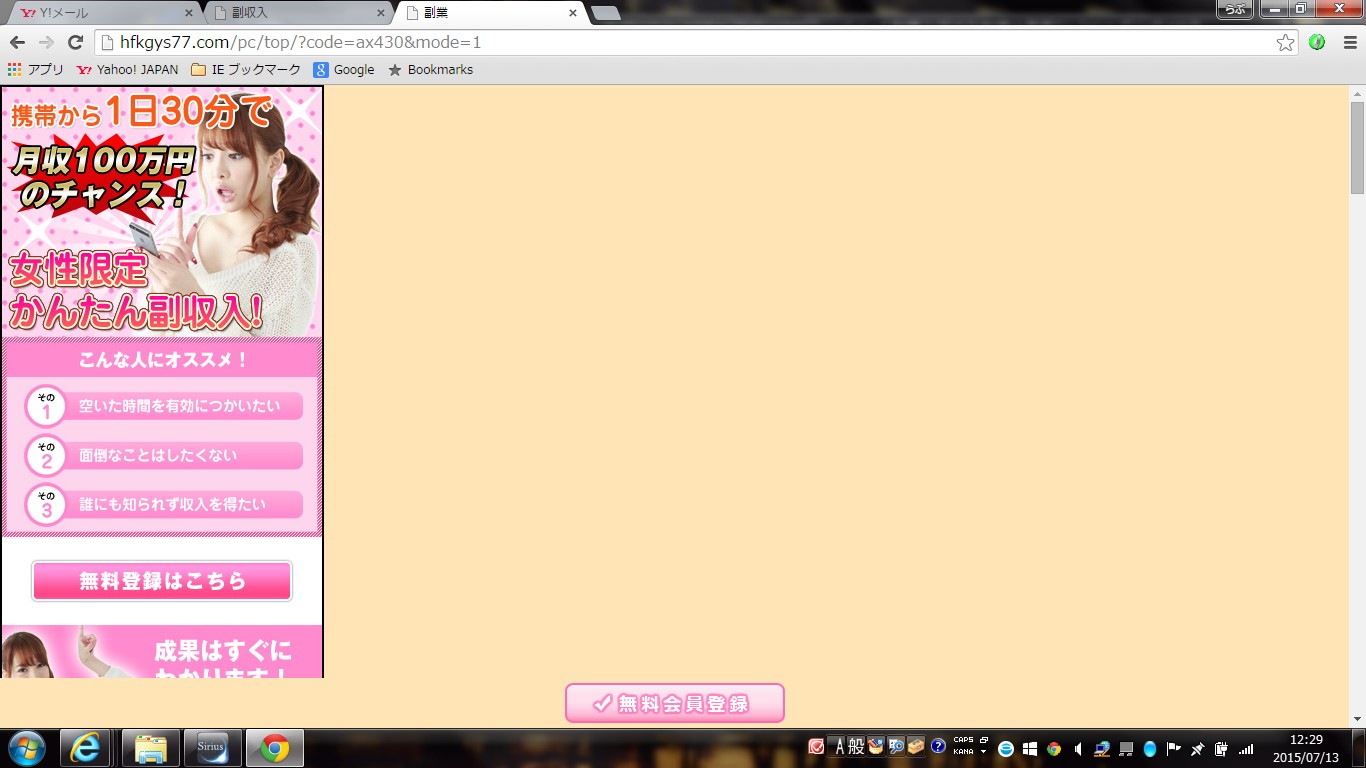The width and height of the screenshot is (1366, 768).
Task: Reload the current page
Action: pyautogui.click(x=74, y=42)
